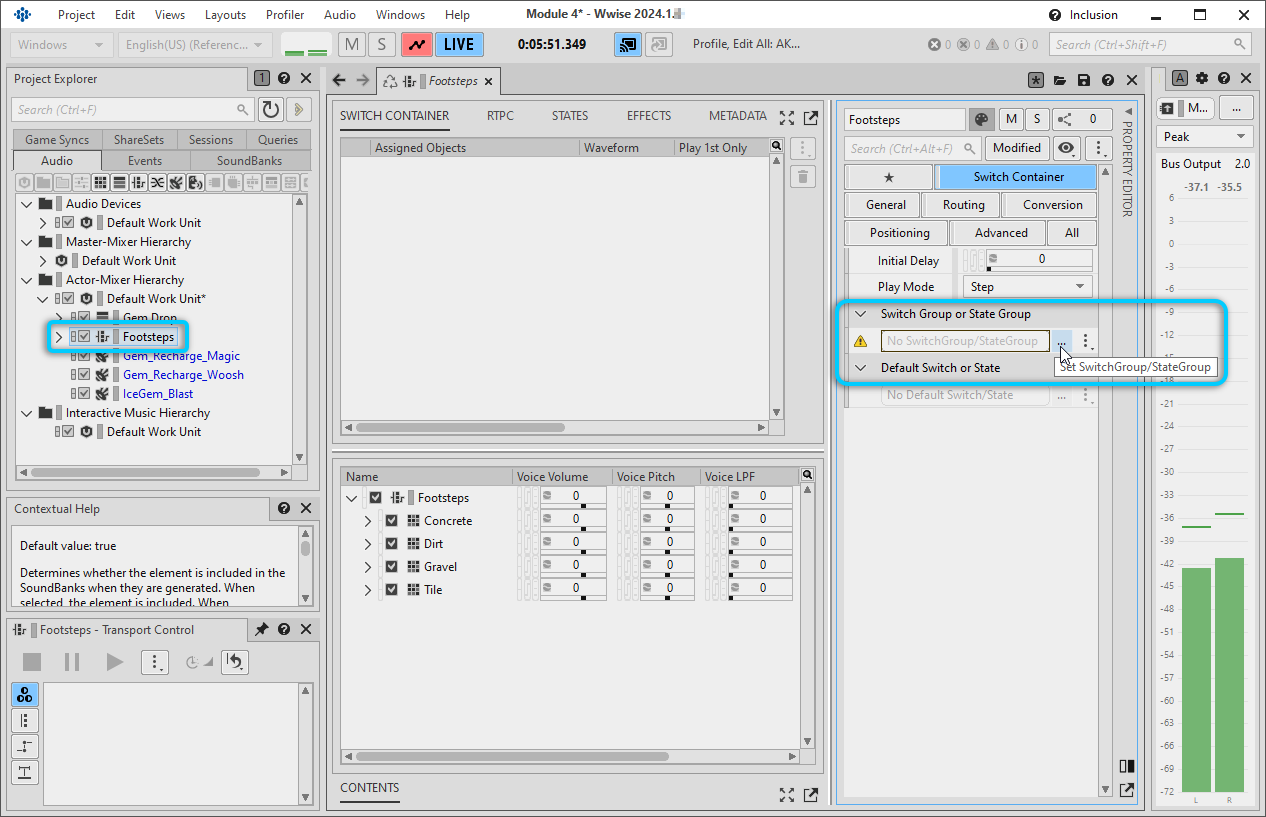Open the Peak meter type dropdown

(1205, 137)
